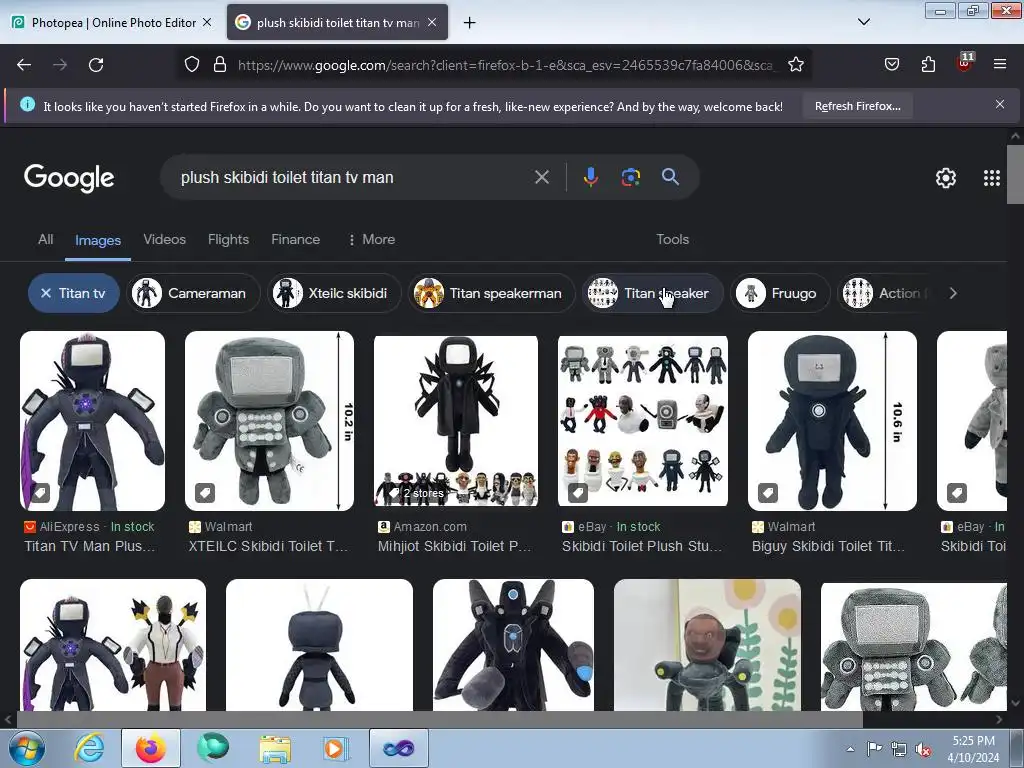Switch to Photopea Online Photo Editor tab
Screen dimensions: 1024x768
pyautogui.click(x=113, y=22)
